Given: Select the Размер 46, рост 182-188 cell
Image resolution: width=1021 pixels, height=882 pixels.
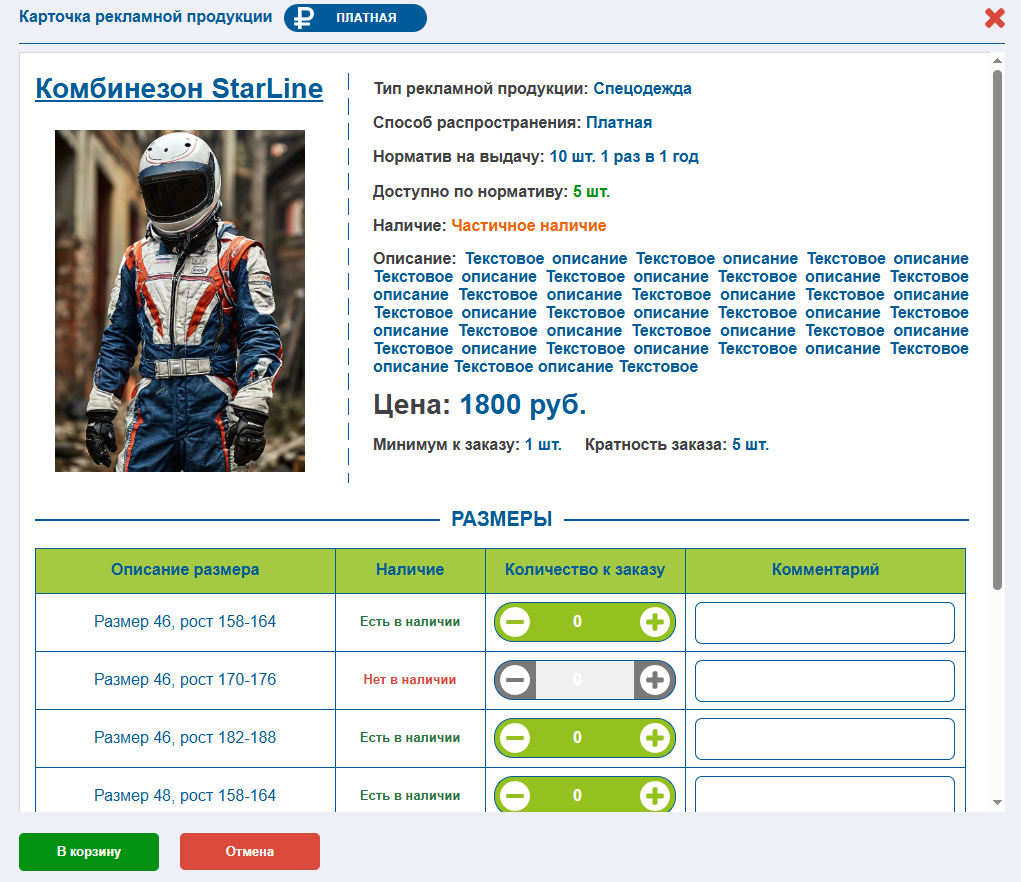Looking at the screenshot, I should (x=185, y=737).
